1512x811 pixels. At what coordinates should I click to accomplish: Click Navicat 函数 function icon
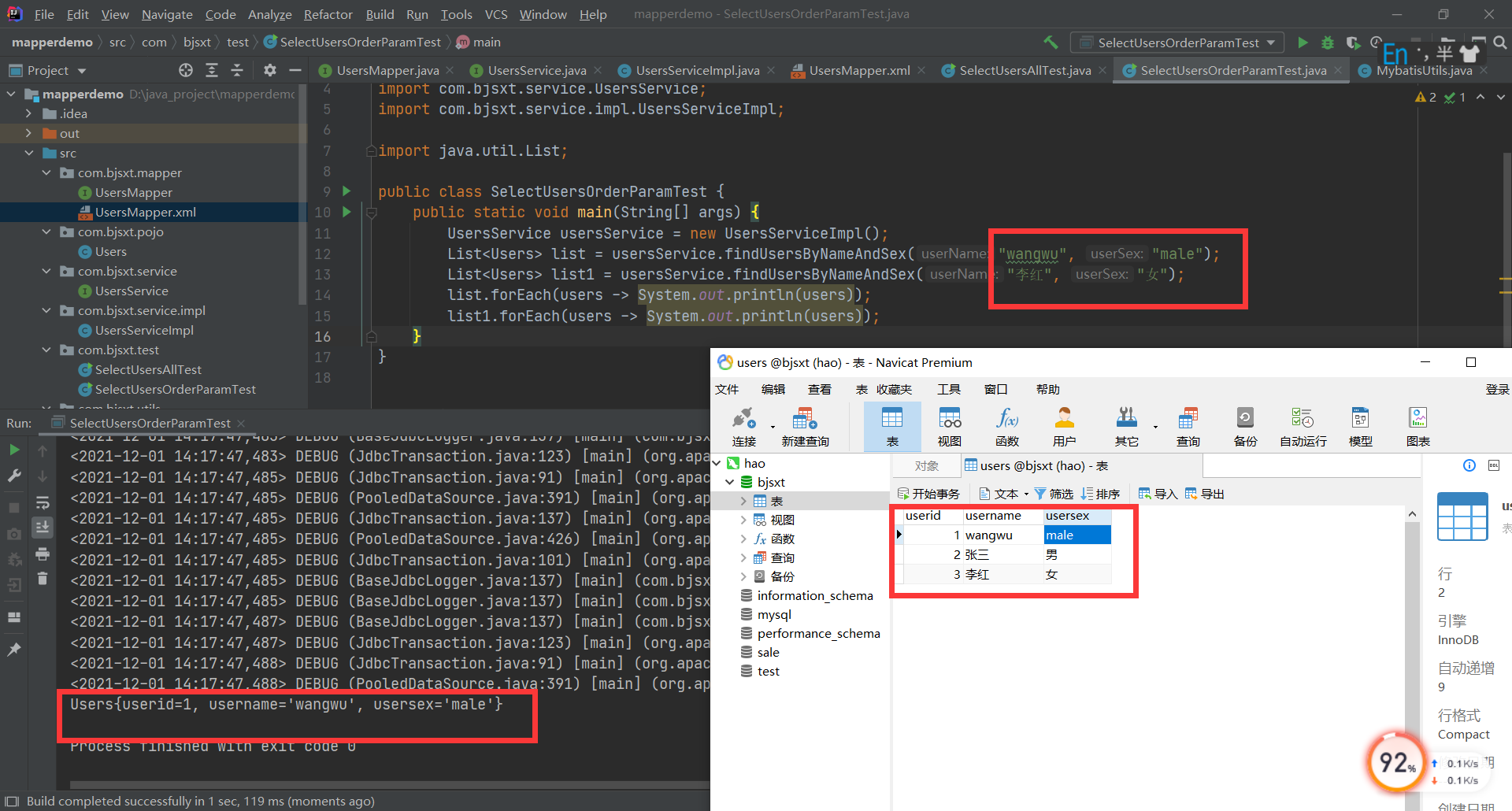click(1007, 427)
